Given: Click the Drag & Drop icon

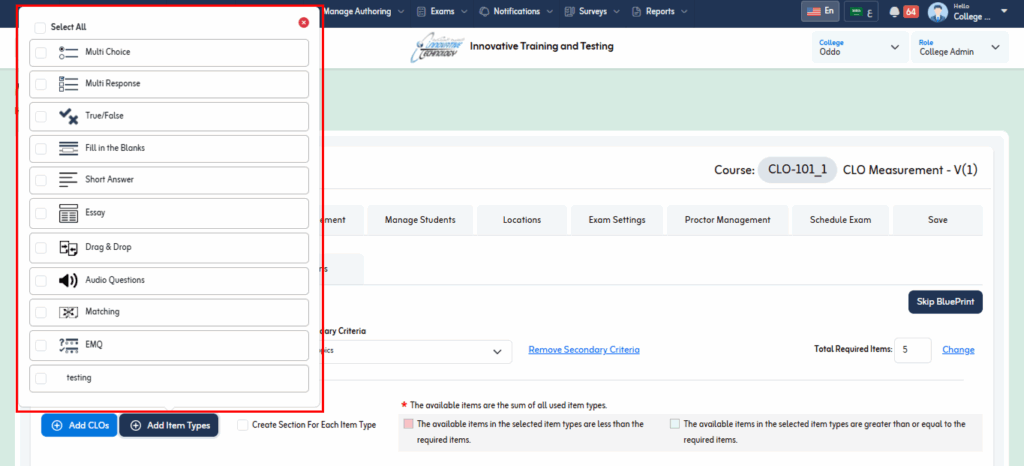Looking at the screenshot, I should [x=68, y=247].
